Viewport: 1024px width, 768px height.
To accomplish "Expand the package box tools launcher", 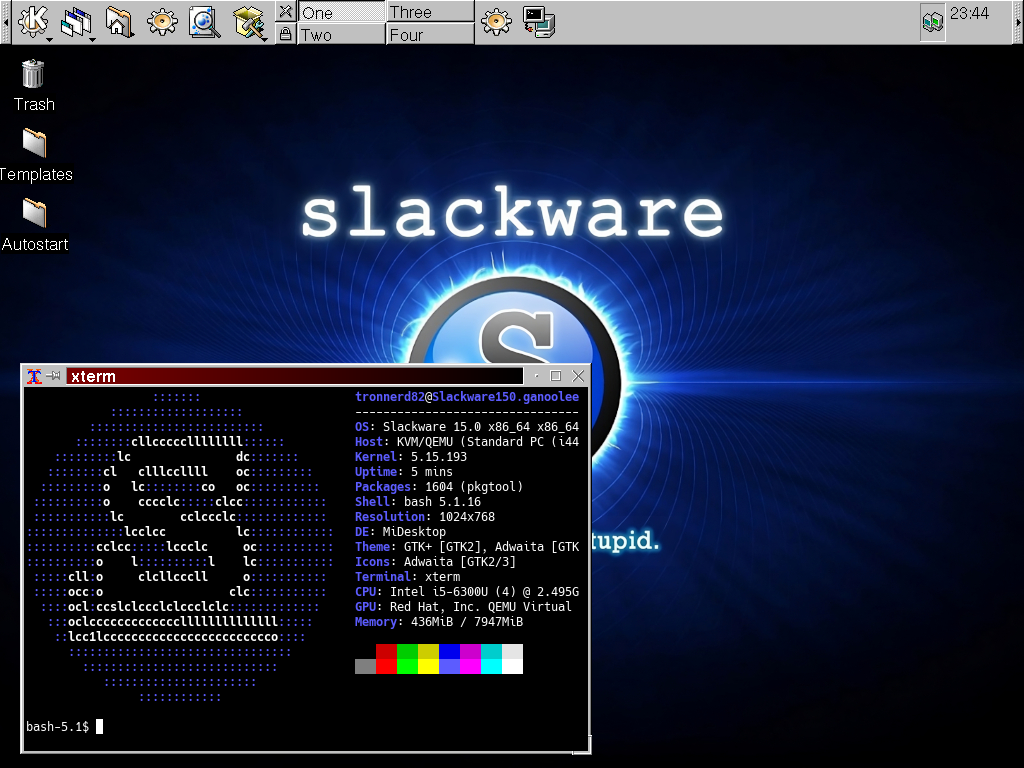I will [x=248, y=22].
